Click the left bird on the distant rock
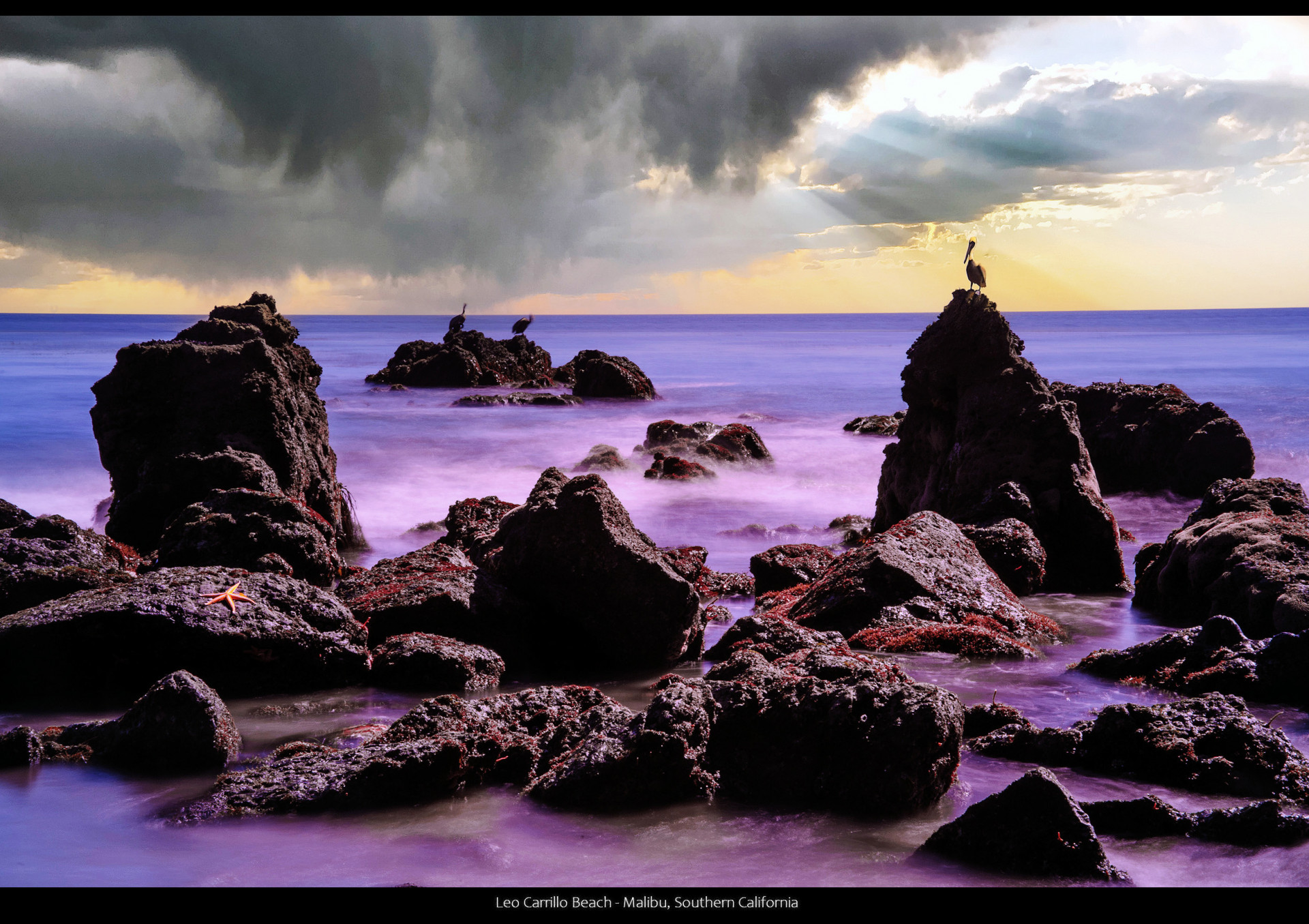This screenshot has width=1309, height=924. point(457,321)
